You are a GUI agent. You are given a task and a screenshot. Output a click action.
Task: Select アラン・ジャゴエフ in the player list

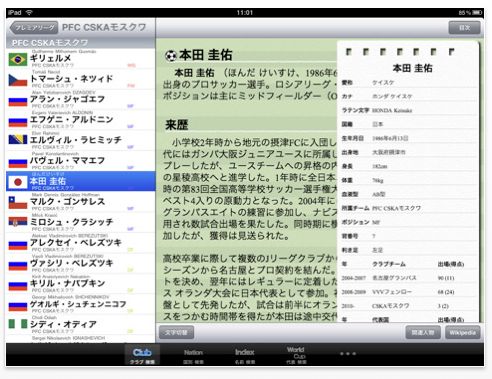pos(80,100)
